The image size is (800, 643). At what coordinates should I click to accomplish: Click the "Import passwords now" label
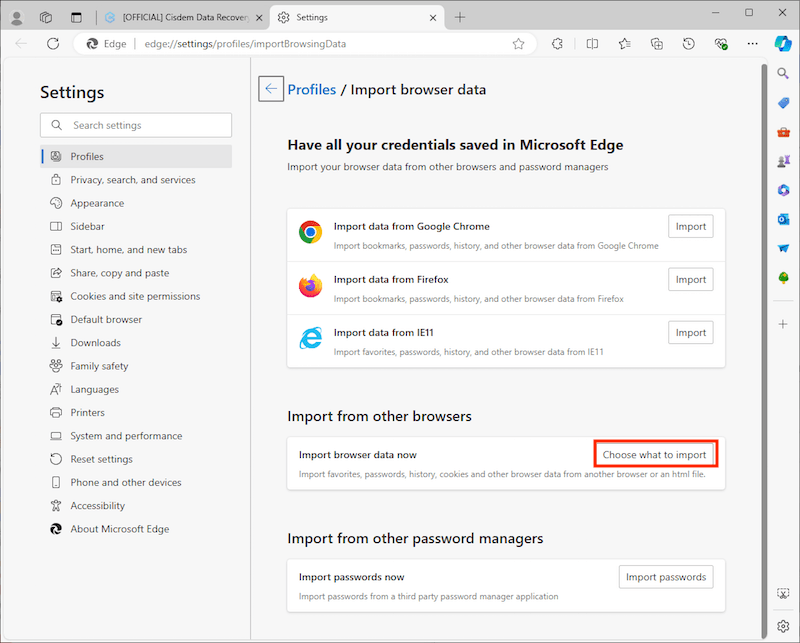coord(352,577)
